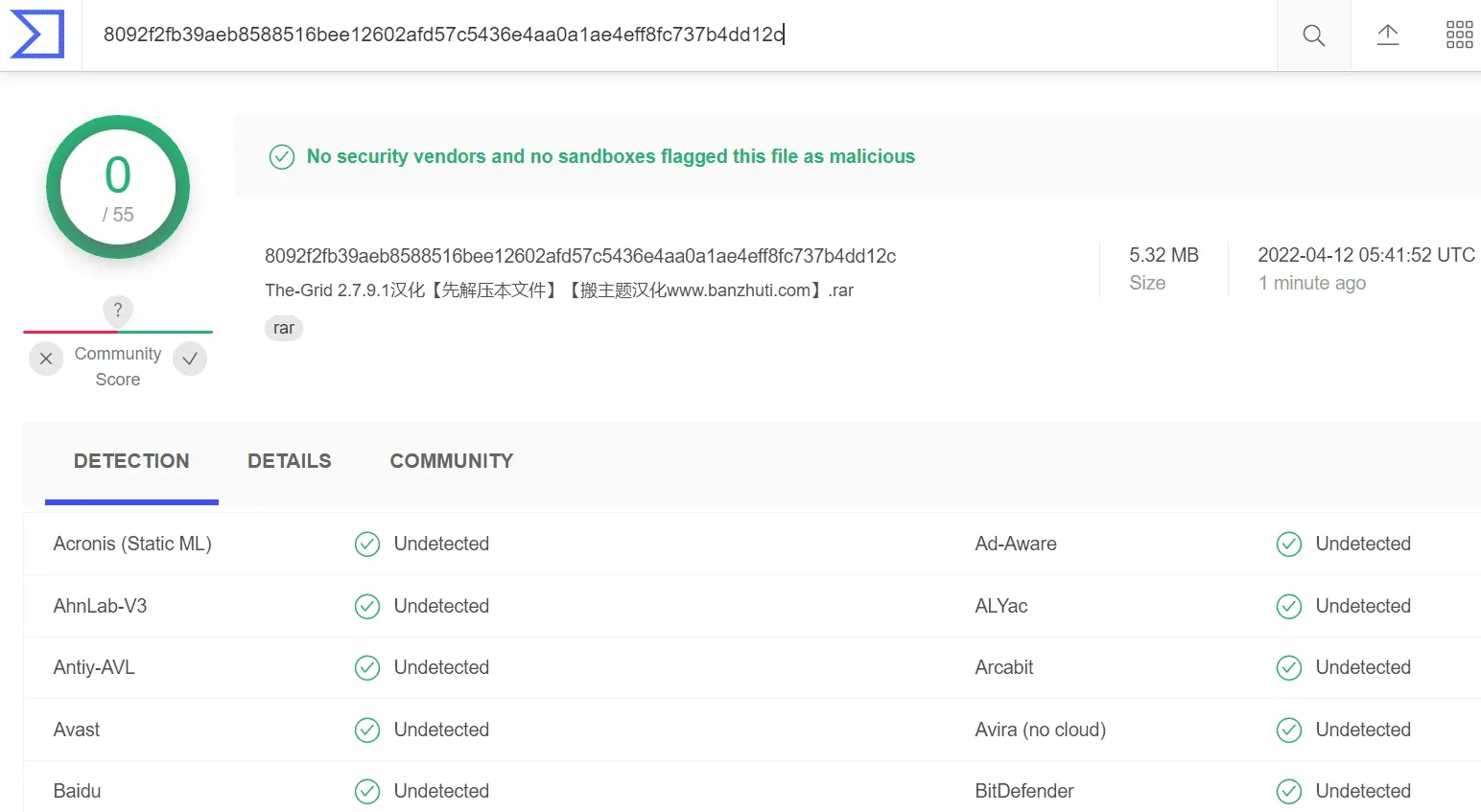This screenshot has width=1481, height=812.
Task: Vote negative with the X icon
Action: click(x=46, y=359)
